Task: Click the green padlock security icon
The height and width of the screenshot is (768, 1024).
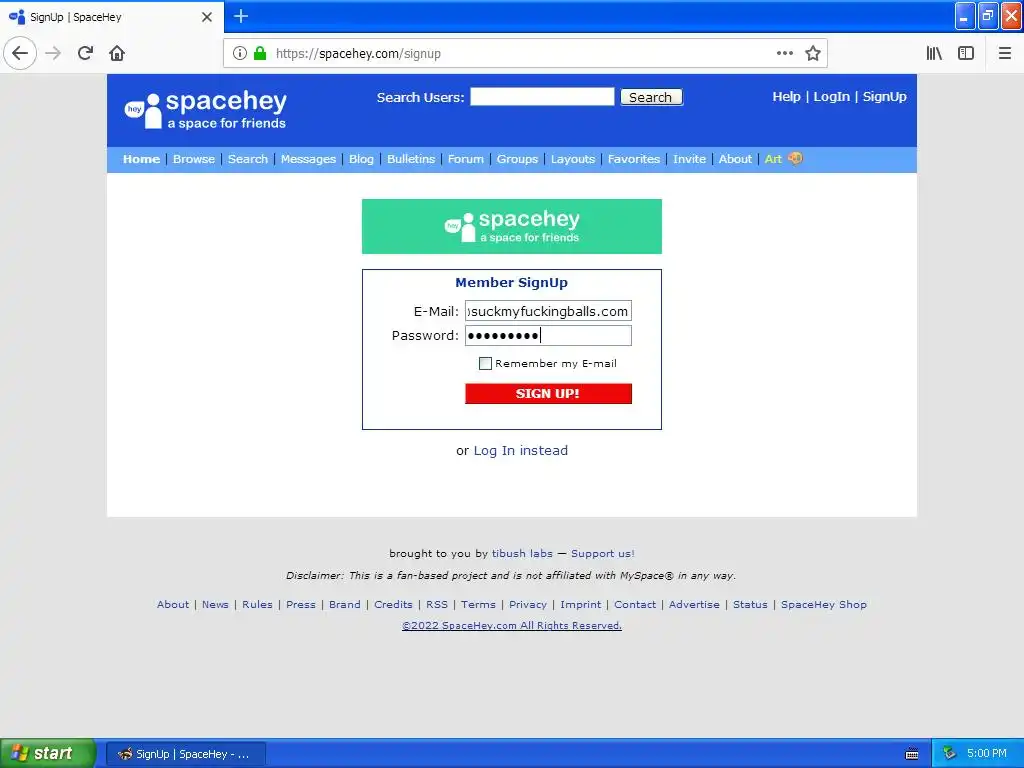Action: 260,54
